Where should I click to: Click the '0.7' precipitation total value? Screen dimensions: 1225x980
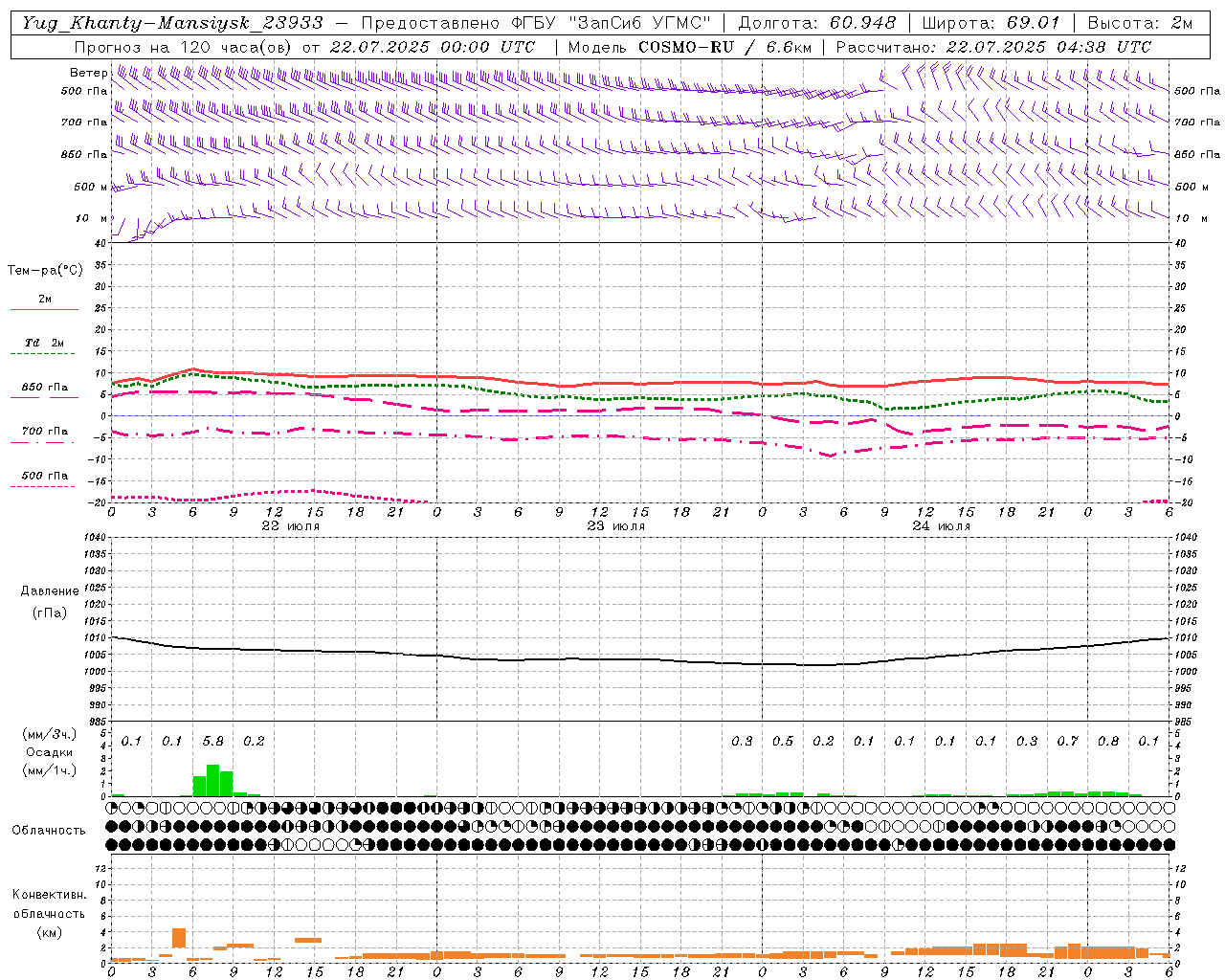[1067, 742]
